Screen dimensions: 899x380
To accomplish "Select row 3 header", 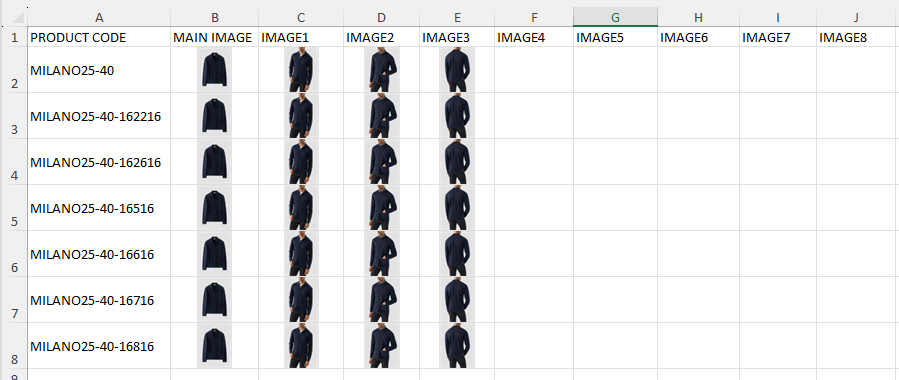I will tap(14, 116).
